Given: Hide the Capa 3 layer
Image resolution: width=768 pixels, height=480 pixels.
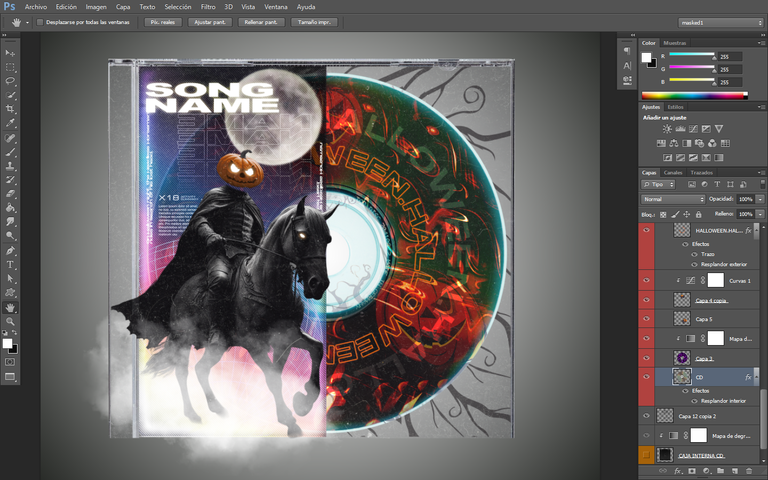Looking at the screenshot, I should [647, 358].
